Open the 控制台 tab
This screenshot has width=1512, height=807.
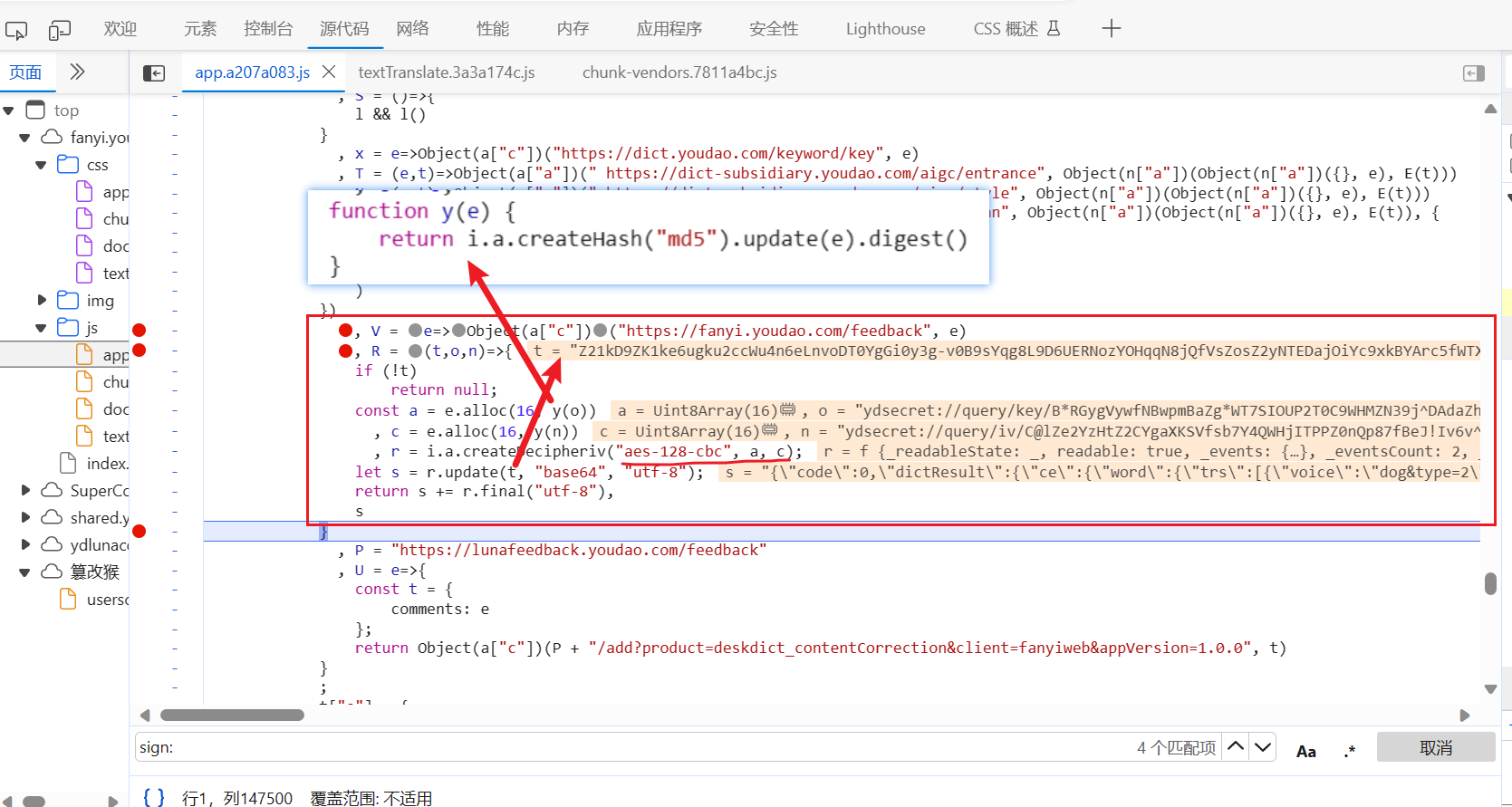pyautogui.click(x=268, y=28)
